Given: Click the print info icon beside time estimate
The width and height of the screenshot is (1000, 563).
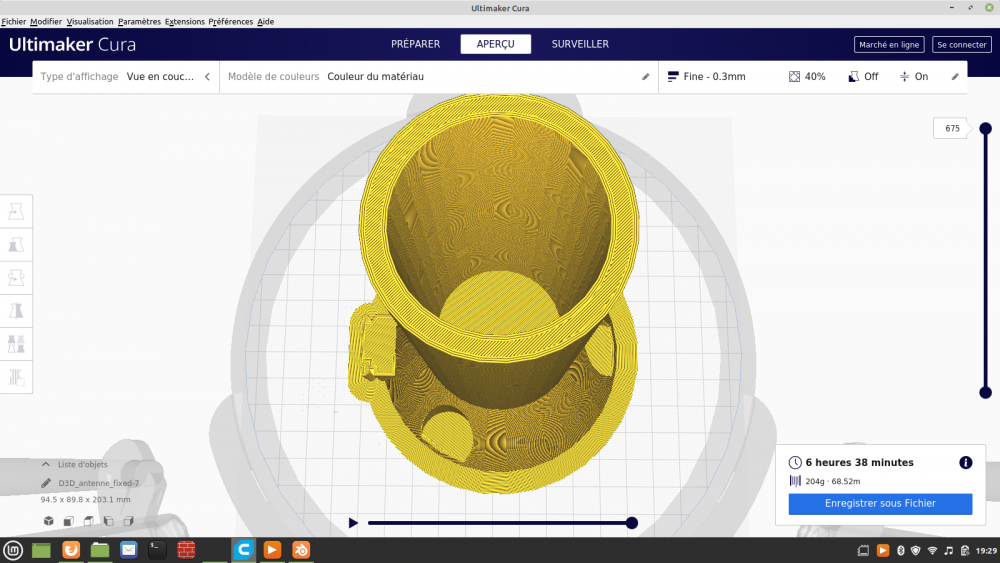Looking at the screenshot, I should 966,463.
